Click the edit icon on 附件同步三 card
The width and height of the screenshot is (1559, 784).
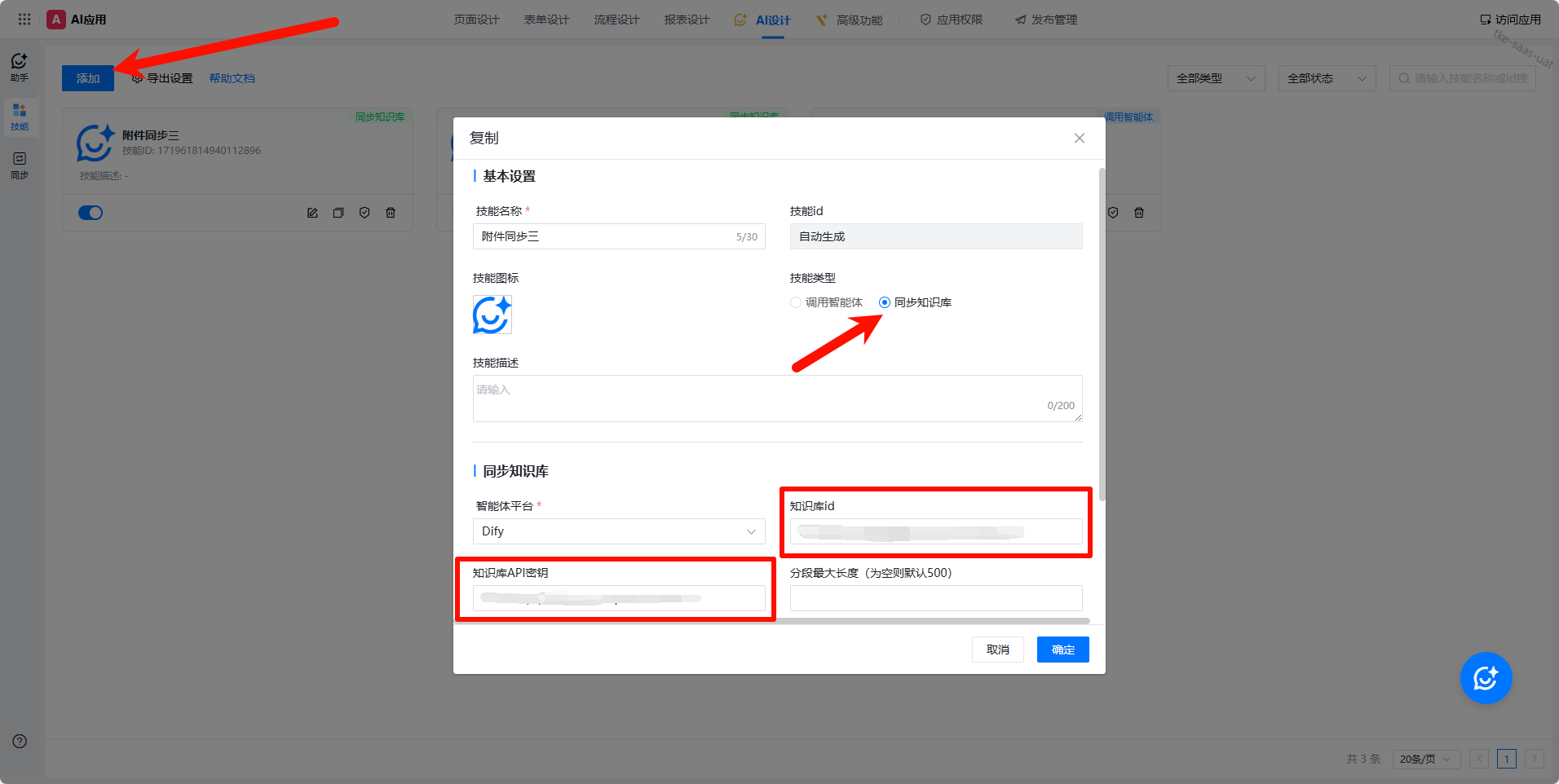pos(312,213)
